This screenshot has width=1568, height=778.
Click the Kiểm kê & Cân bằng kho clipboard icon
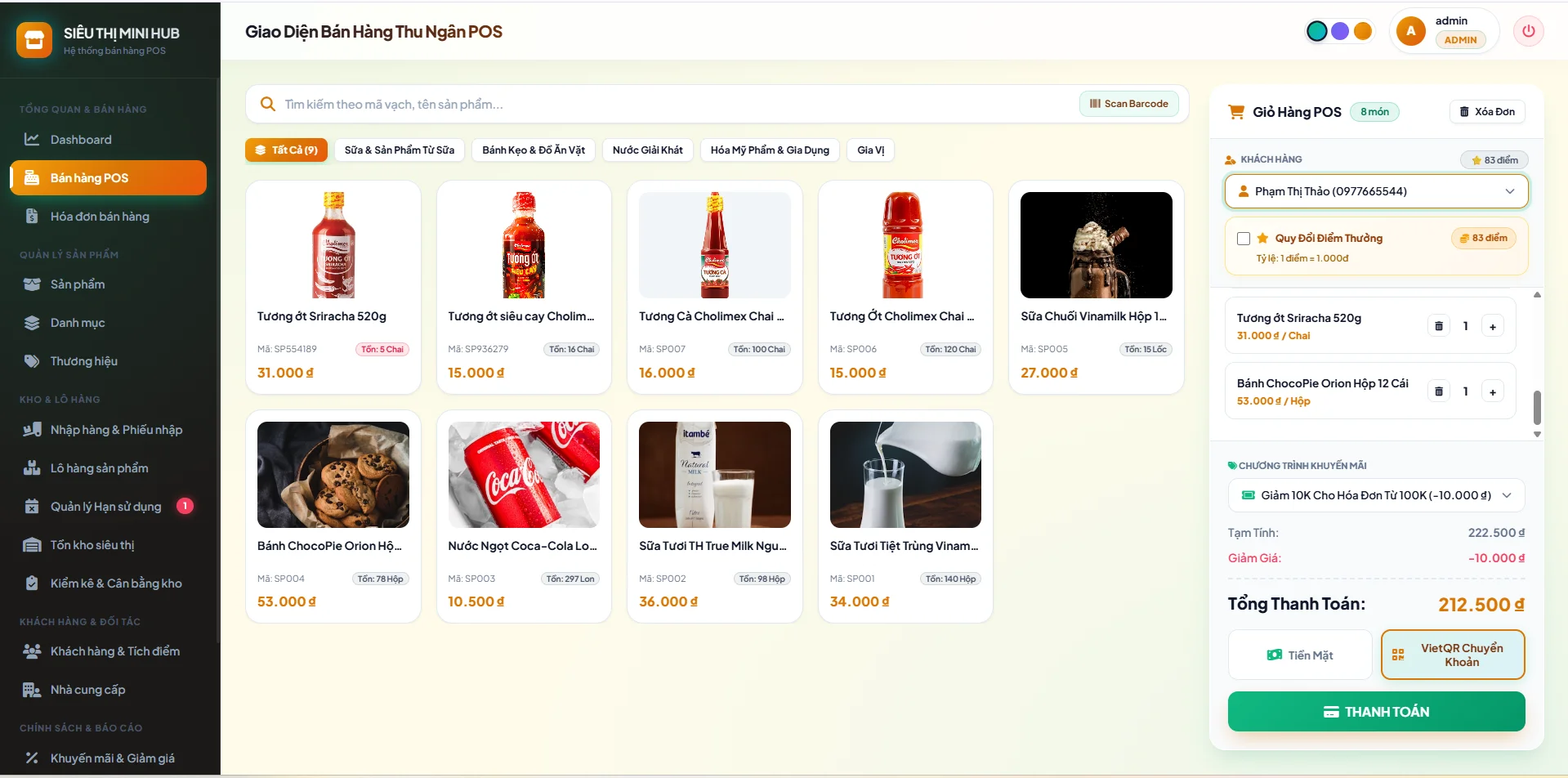[x=32, y=583]
